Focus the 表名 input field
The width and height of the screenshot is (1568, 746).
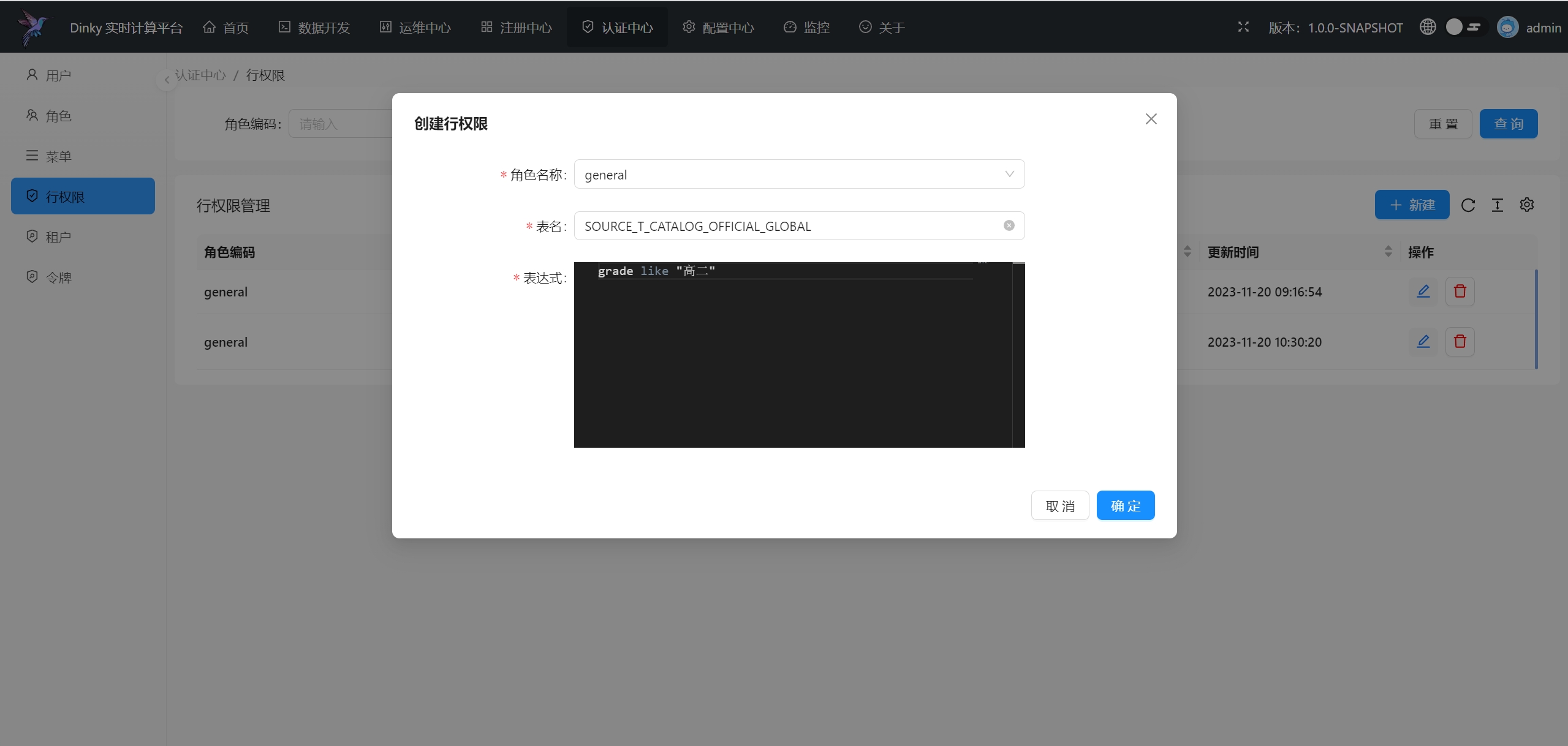[799, 226]
